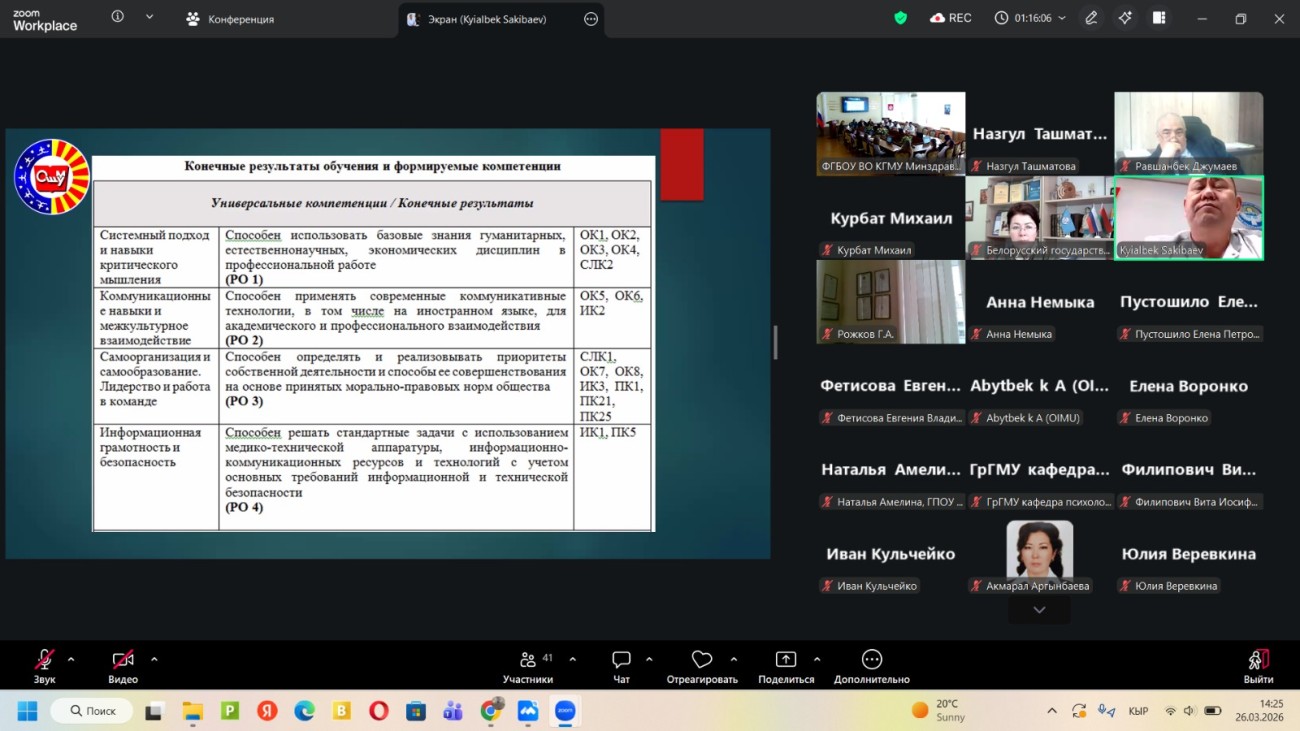This screenshot has width=1300, height=731.
Task: Expand video options arrow next to Видео
Action: [154, 659]
